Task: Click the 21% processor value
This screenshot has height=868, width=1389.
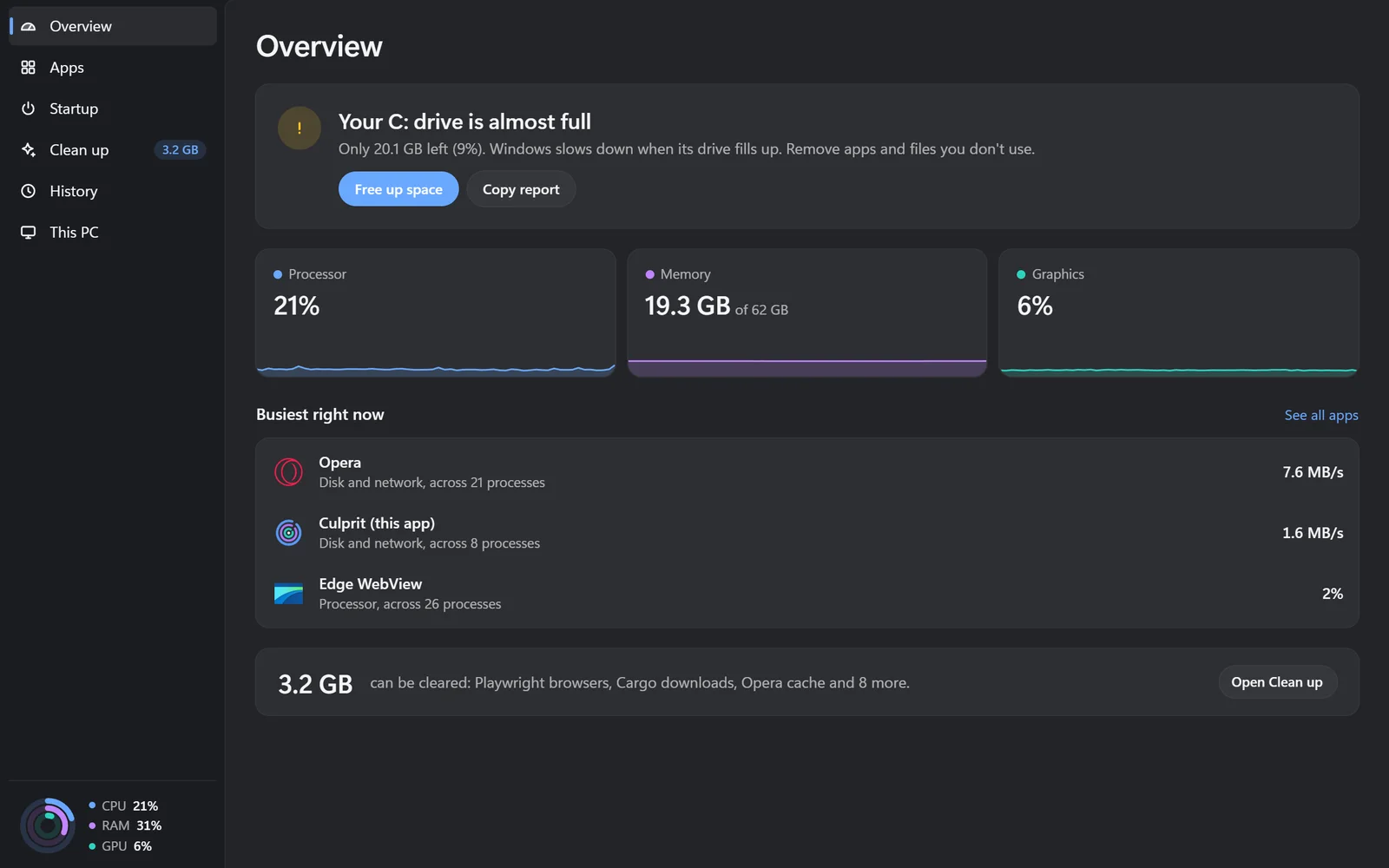Action: tap(297, 306)
